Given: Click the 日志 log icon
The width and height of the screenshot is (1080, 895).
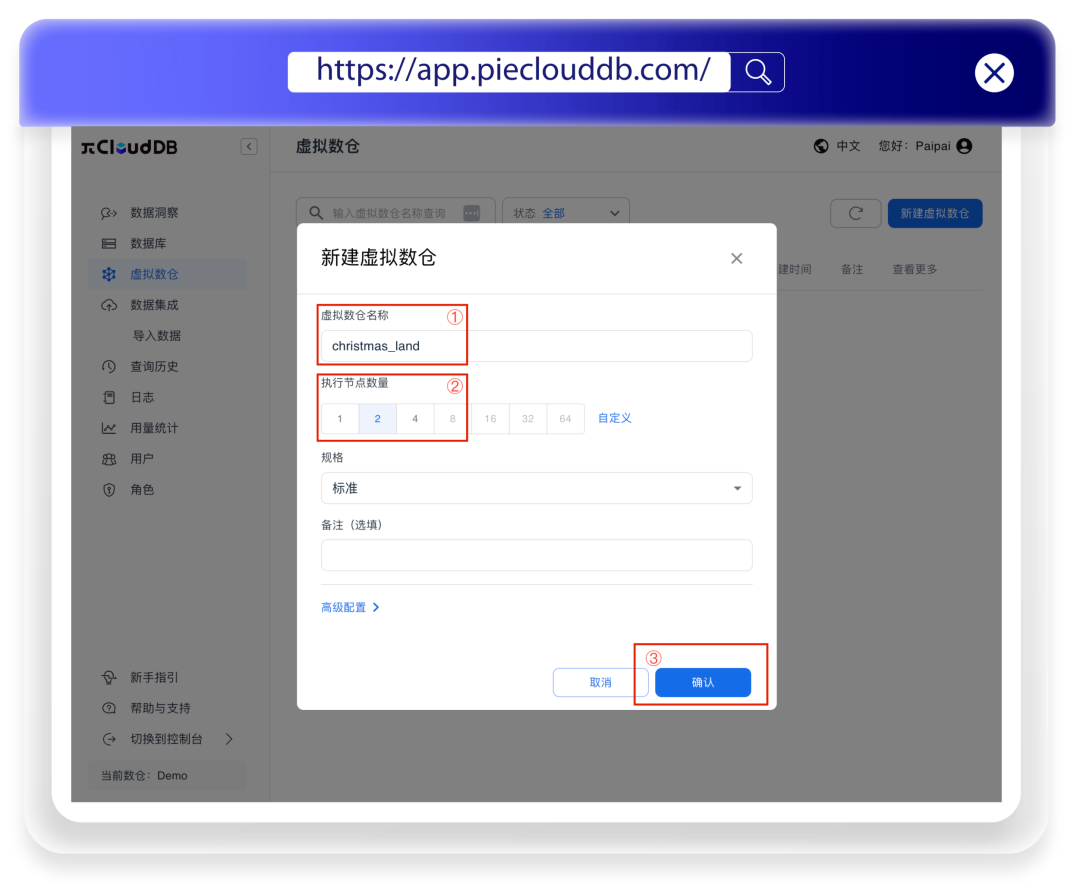Looking at the screenshot, I should point(109,397).
